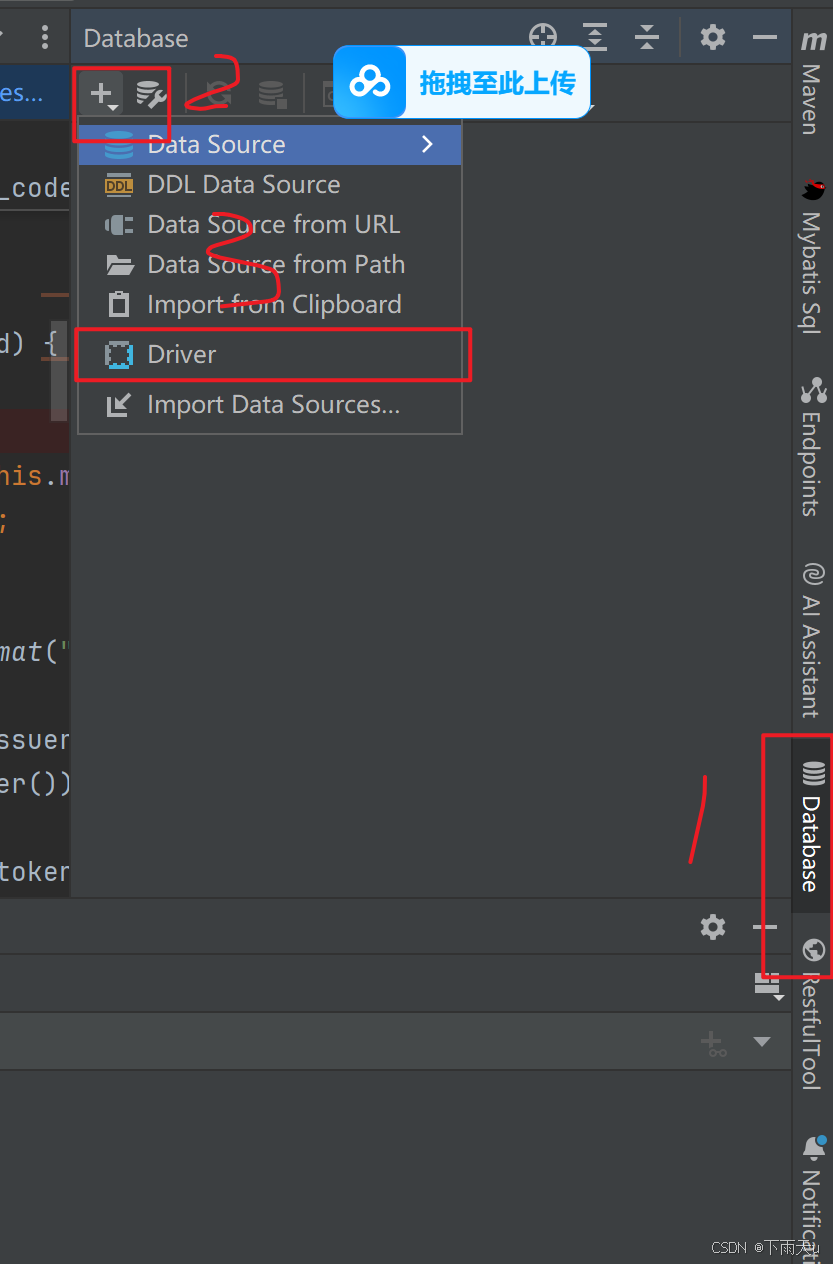Image resolution: width=833 pixels, height=1264 pixels.
Task: Open the RestfulTool sidebar tab
Action: pyautogui.click(x=812, y=1012)
